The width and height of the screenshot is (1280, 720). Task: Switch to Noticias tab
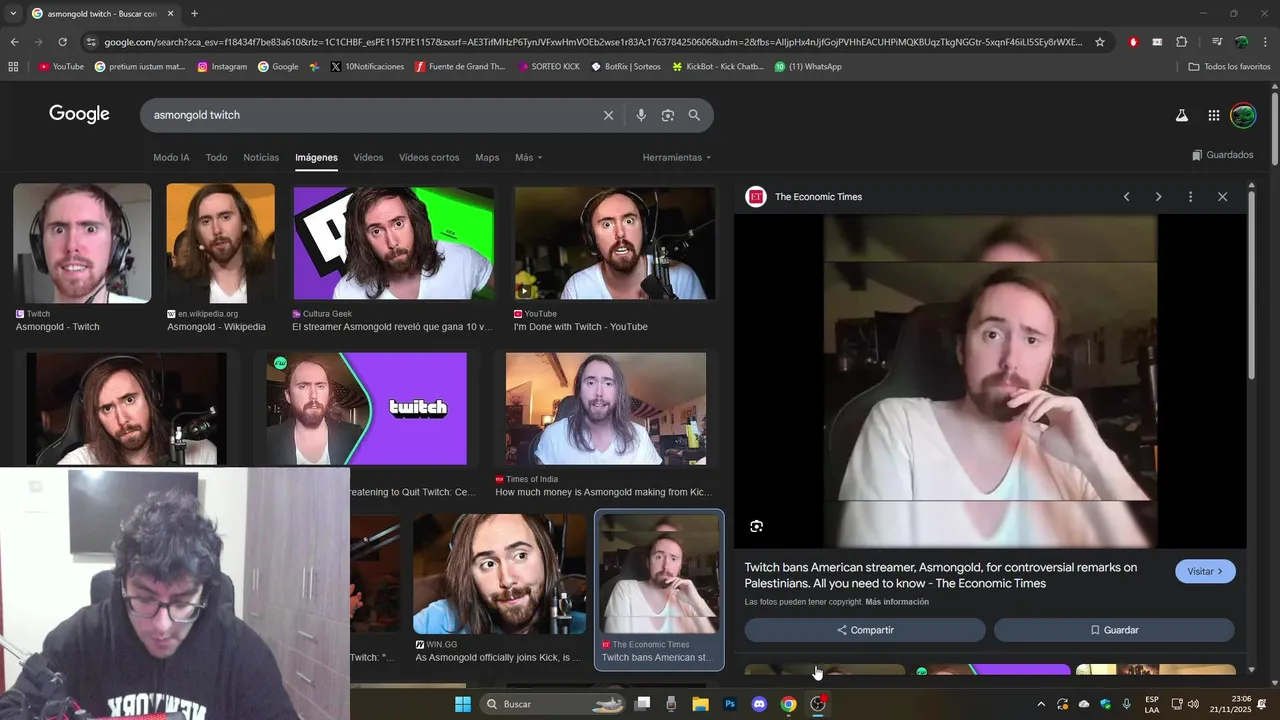tap(261, 158)
